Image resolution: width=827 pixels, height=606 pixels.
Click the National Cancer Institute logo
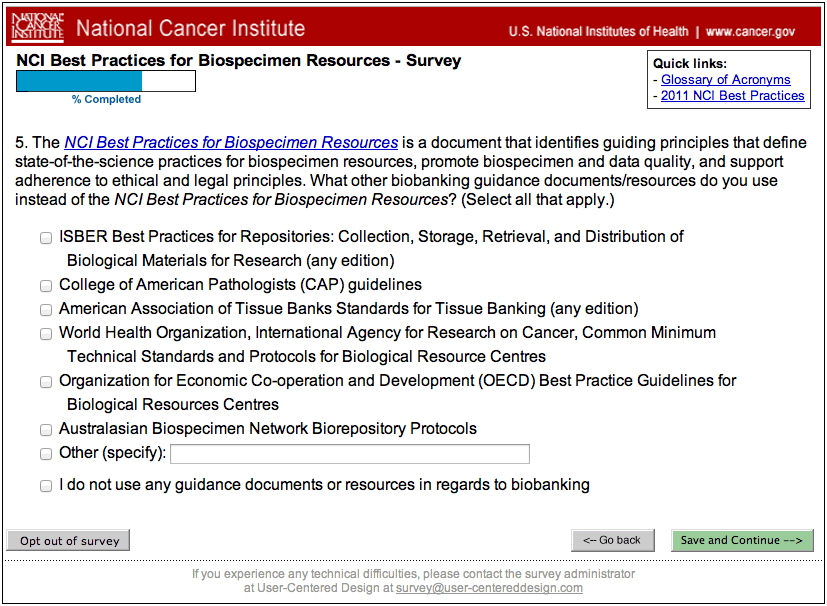pyautogui.click(x=38, y=28)
